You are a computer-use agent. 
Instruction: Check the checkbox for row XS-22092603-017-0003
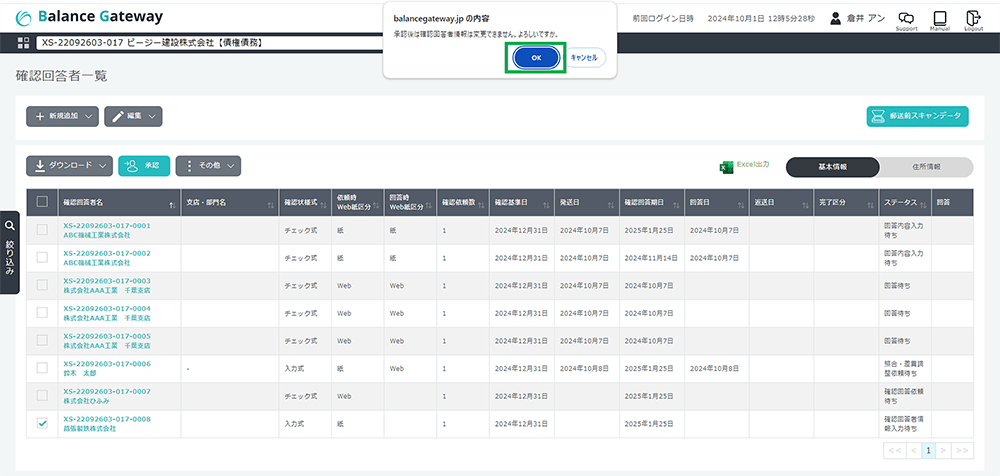tap(42, 286)
